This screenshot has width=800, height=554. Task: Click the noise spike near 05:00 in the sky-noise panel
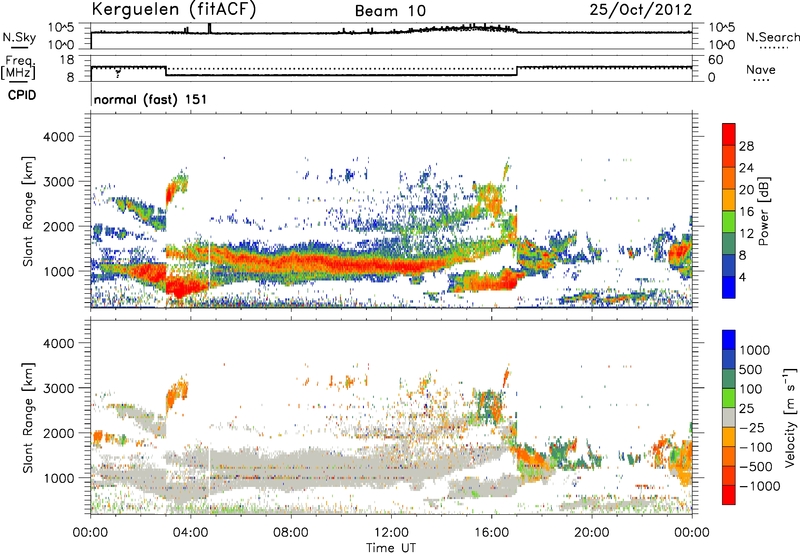point(209,28)
